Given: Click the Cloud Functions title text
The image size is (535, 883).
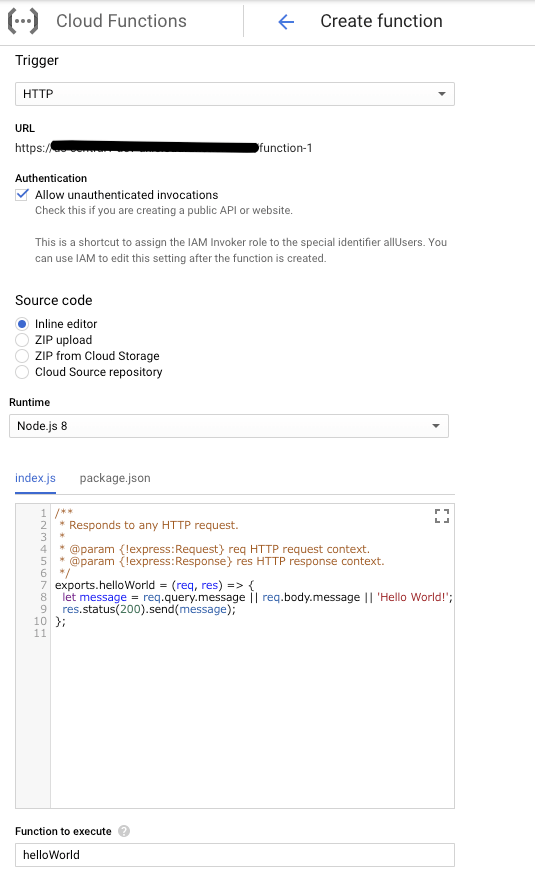Looking at the screenshot, I should click(122, 21).
